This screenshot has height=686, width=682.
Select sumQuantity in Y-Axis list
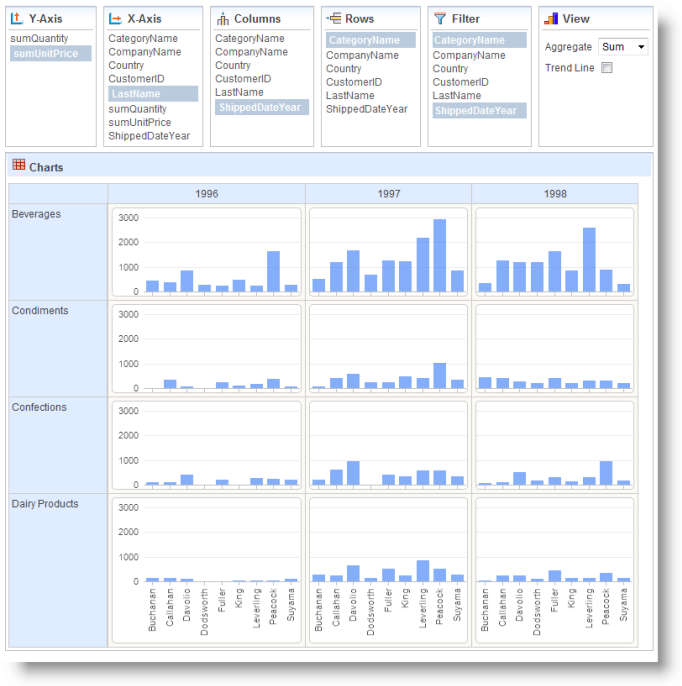coord(39,38)
